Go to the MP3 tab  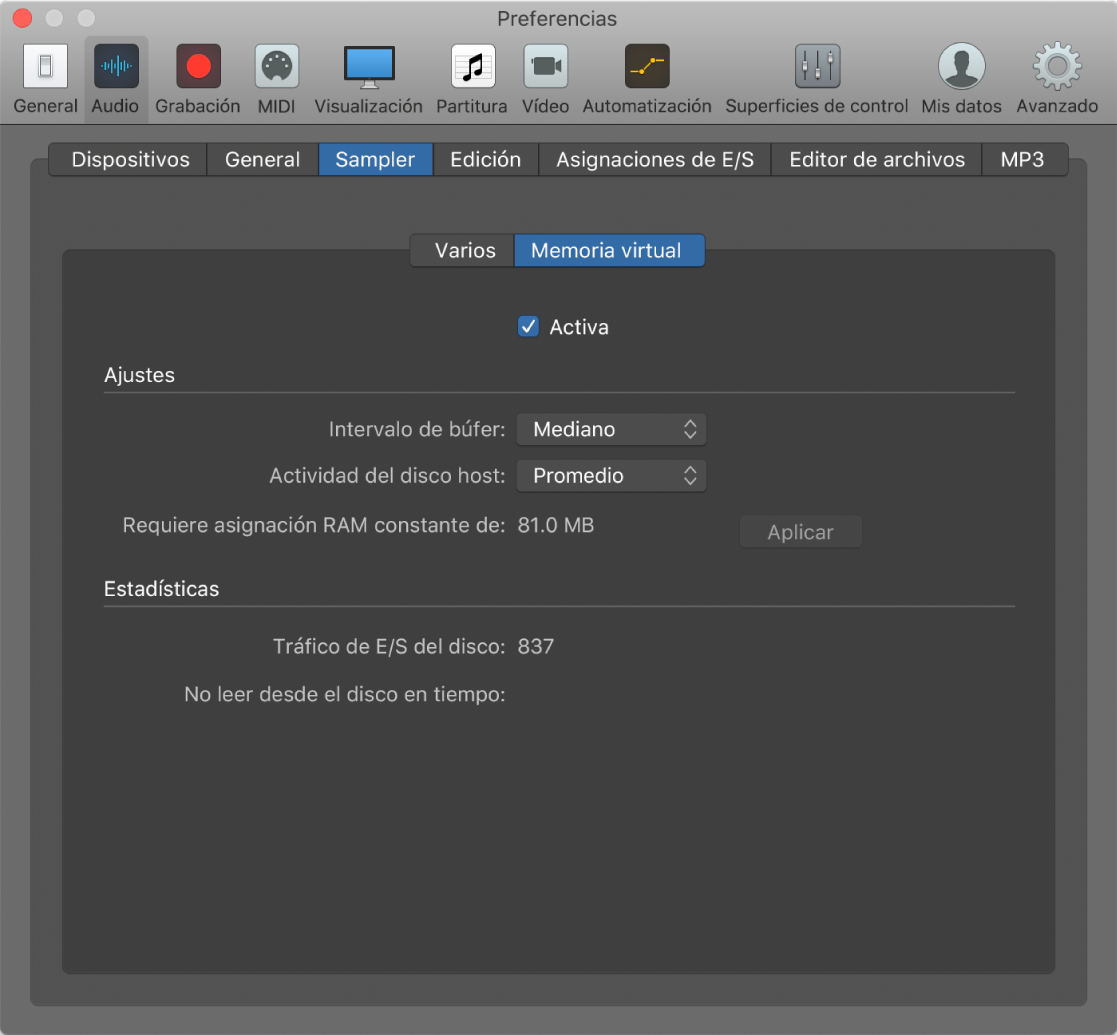point(1022,160)
